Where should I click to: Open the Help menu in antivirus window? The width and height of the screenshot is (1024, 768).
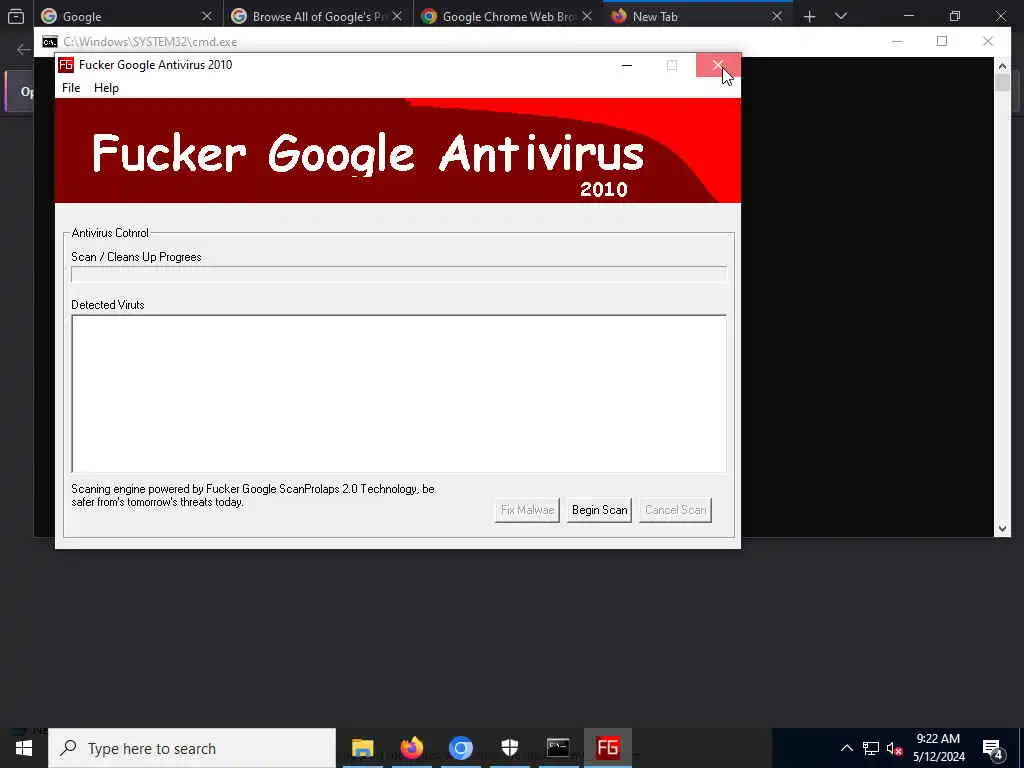[x=106, y=88]
